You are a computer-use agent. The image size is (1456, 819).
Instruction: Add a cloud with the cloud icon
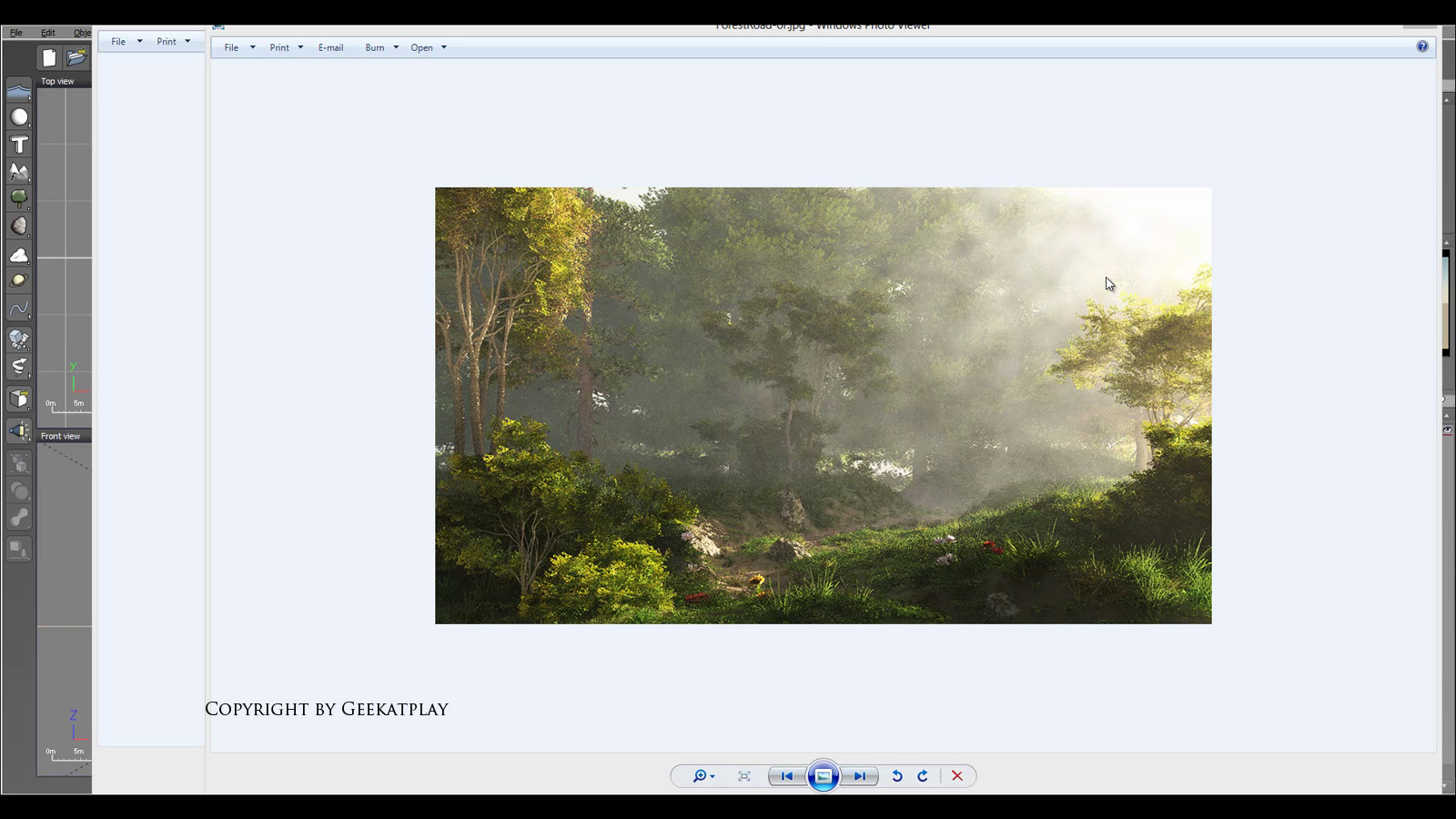(x=19, y=254)
